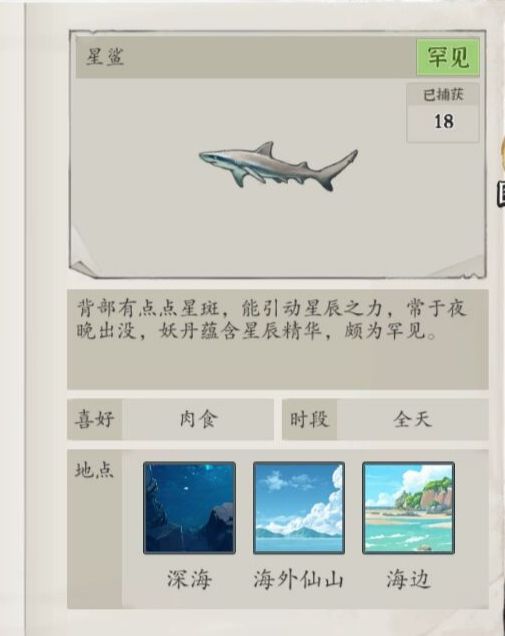Select the 全天 time period value

click(413, 419)
